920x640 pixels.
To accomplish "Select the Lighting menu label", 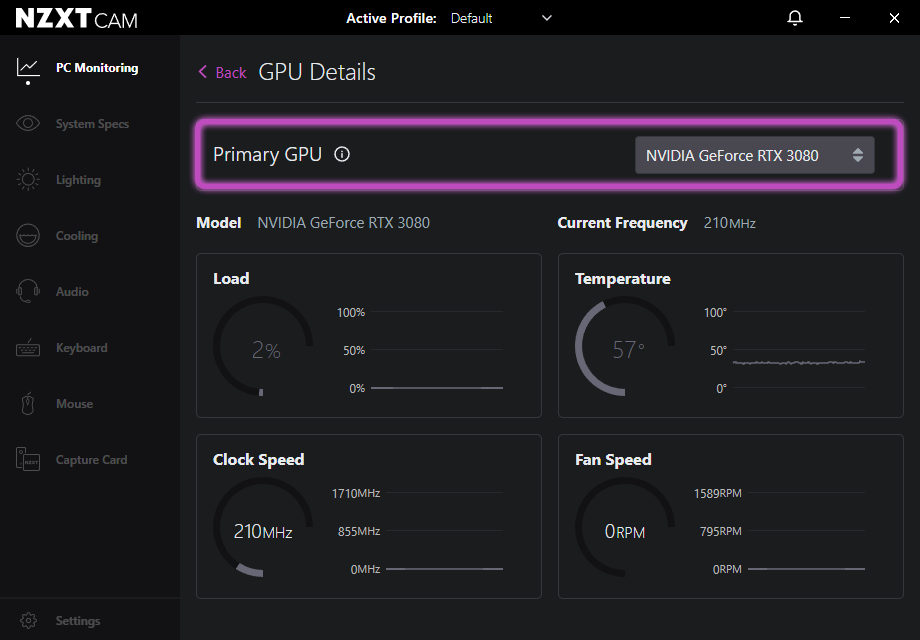I will pos(78,180).
